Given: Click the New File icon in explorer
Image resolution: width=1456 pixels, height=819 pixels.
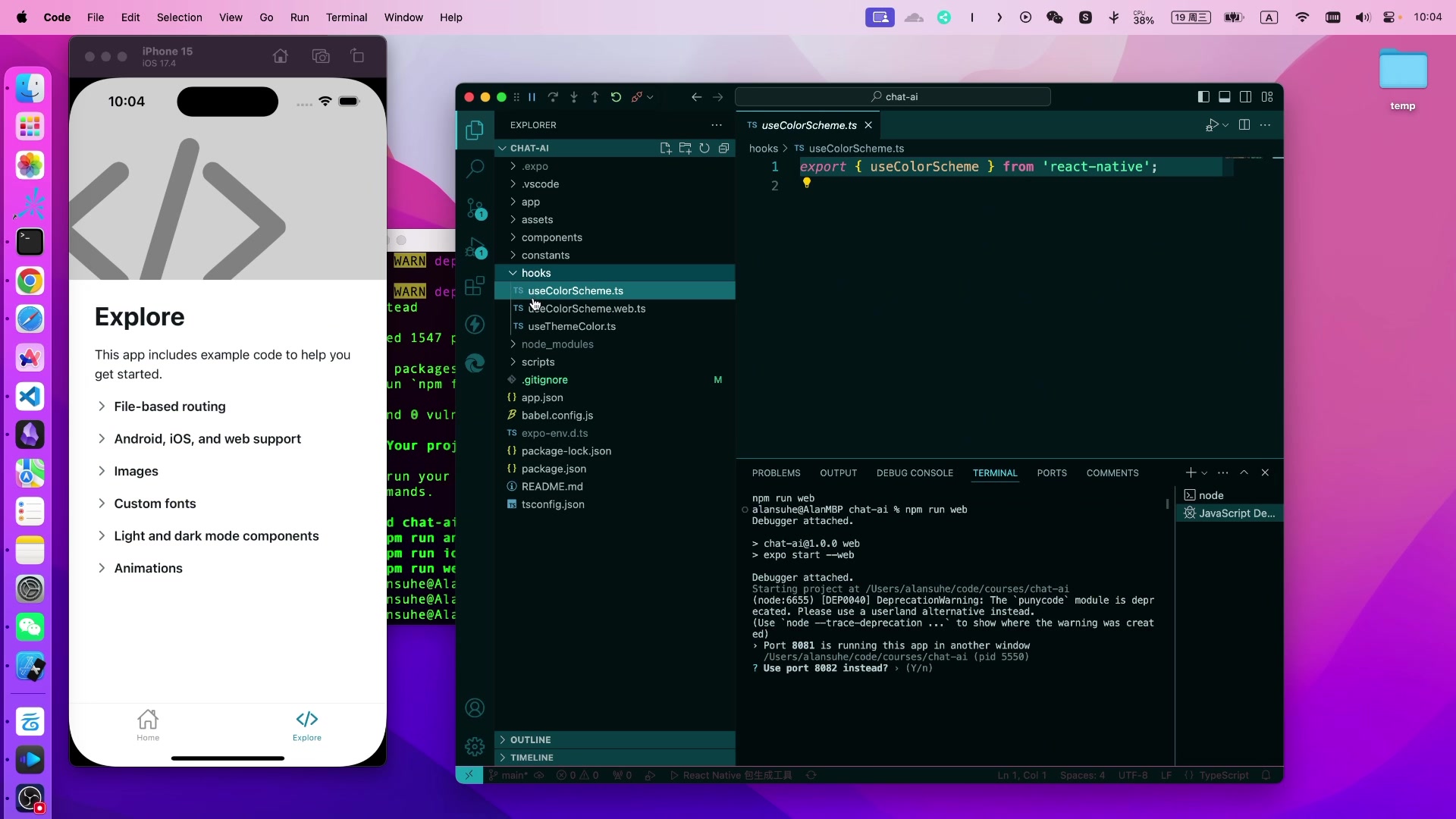Looking at the screenshot, I should click(665, 148).
